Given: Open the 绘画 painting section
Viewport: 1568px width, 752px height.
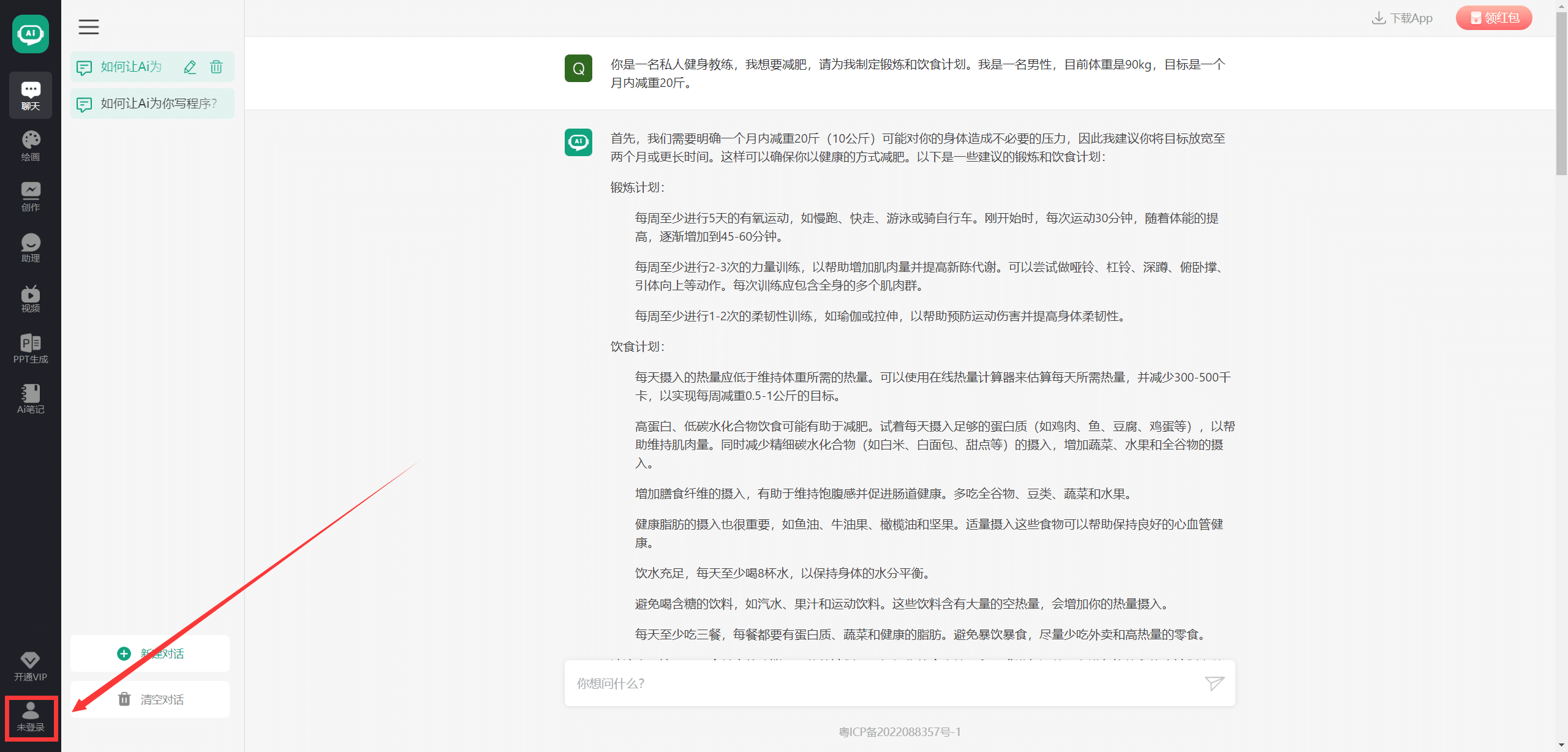Looking at the screenshot, I should (x=31, y=146).
